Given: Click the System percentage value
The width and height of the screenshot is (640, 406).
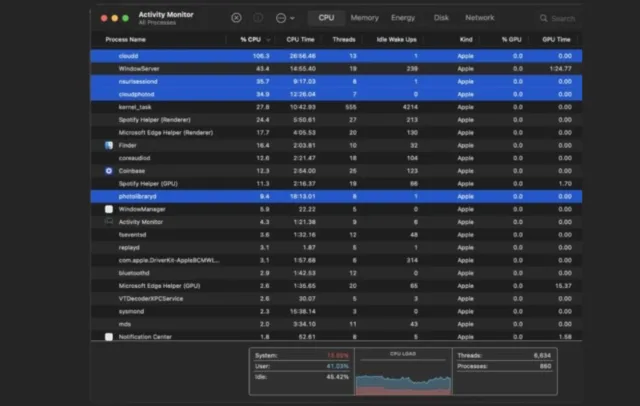Looking at the screenshot, I should point(338,355).
